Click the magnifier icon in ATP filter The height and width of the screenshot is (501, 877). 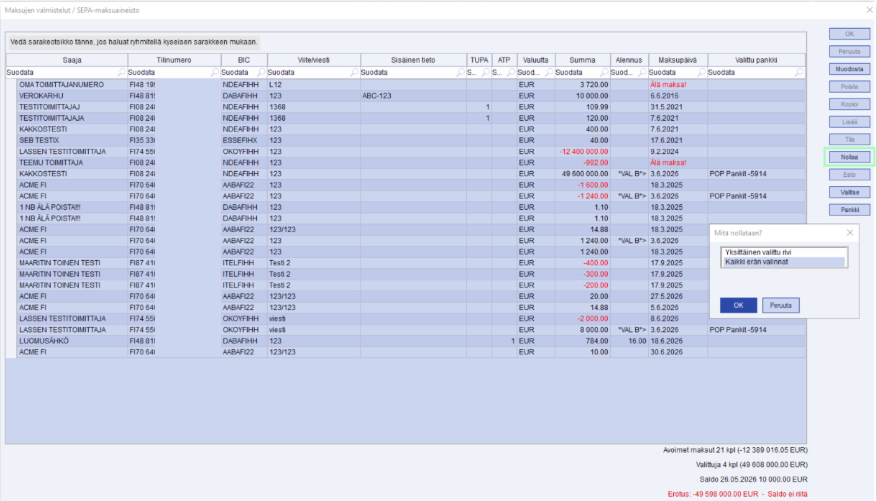[511, 73]
